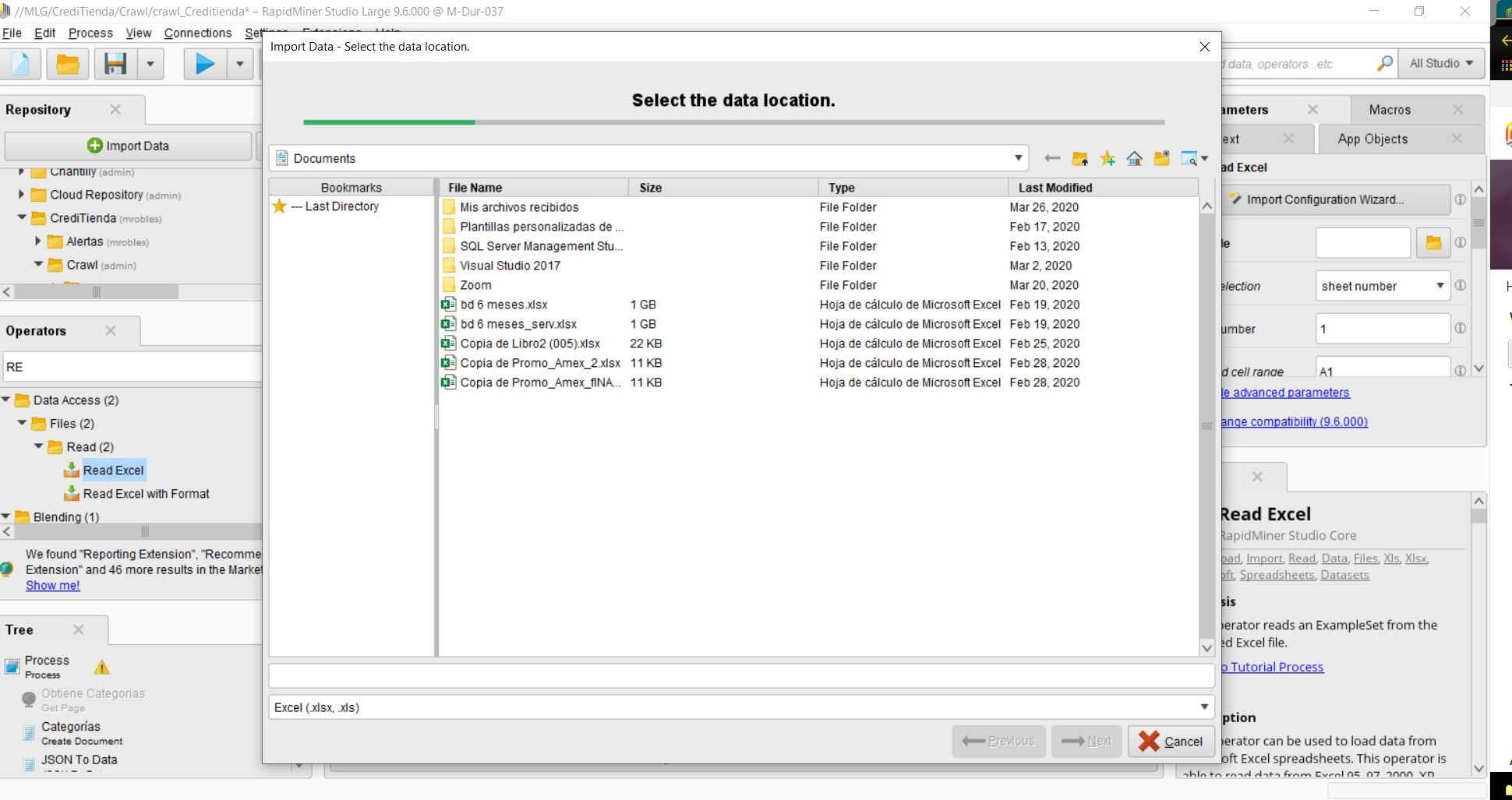Add current folder to bookmarks
This screenshot has height=800, width=1512.
[x=1108, y=158]
